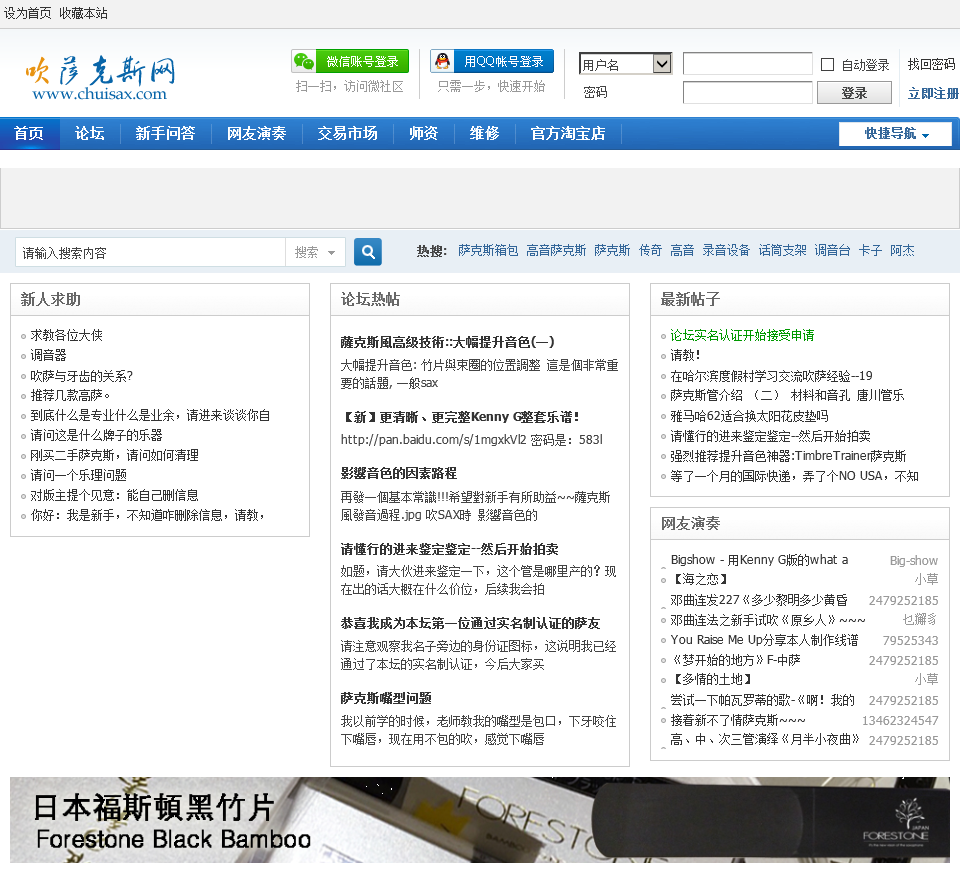This screenshot has height=873, width=960.
Task: Click the Forestone Black Bamboo banner ad
Action: pyautogui.click(x=480, y=819)
